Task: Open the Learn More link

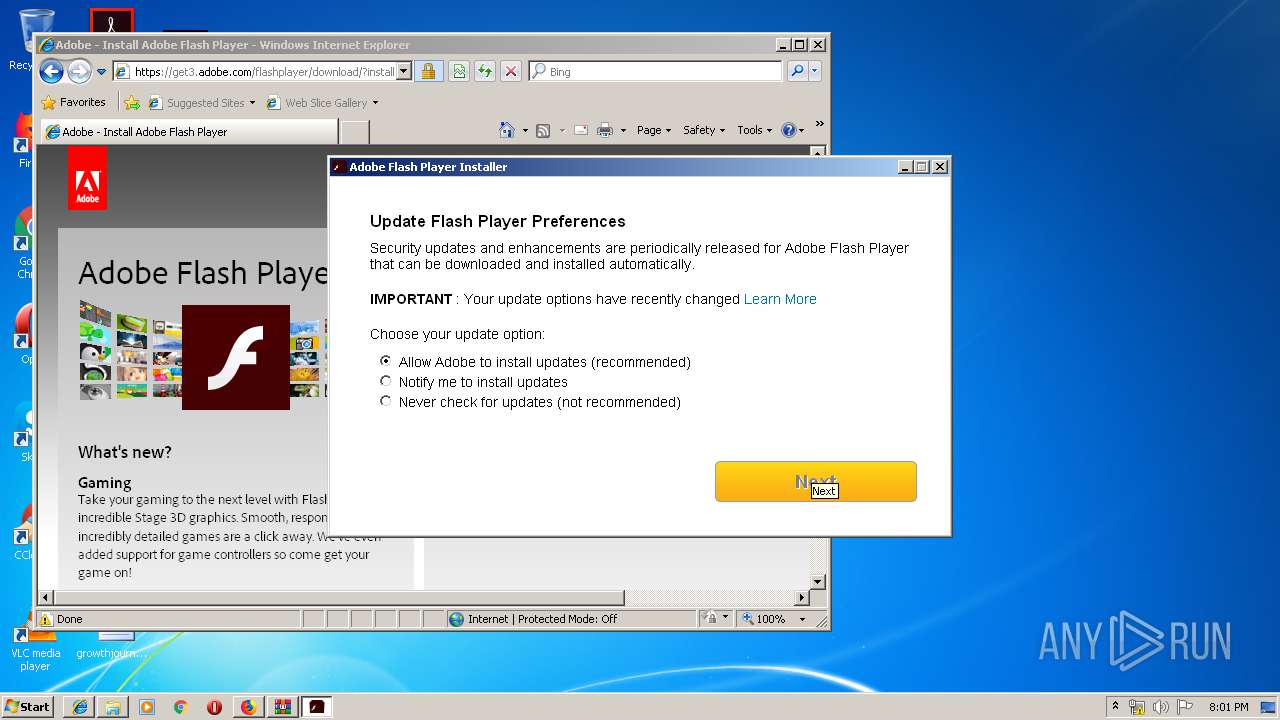Action: [x=780, y=299]
